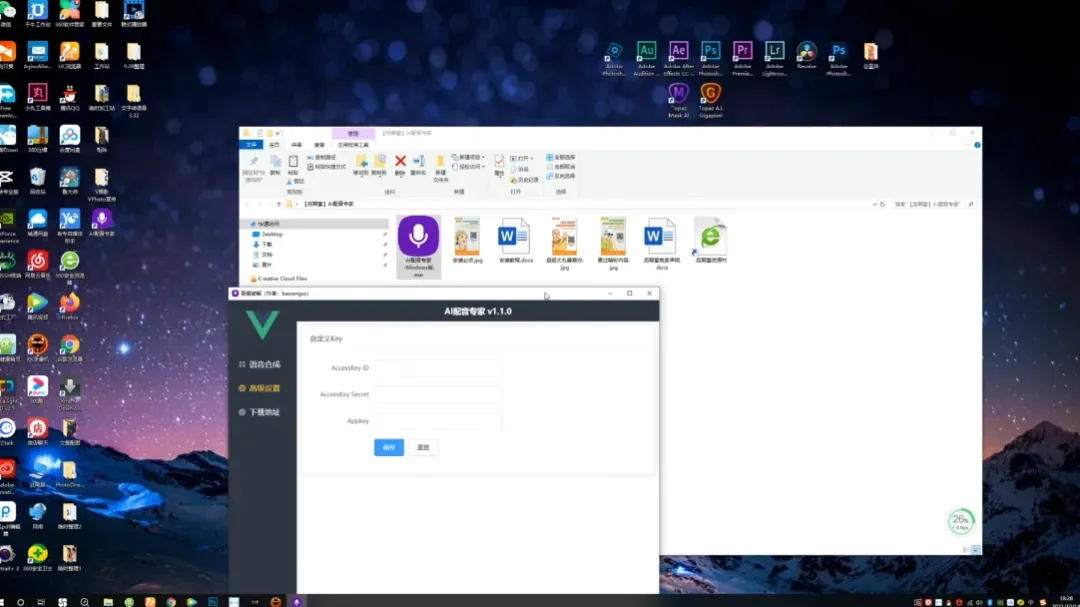Open 语音合成 in the app sidebar

(x=260, y=364)
